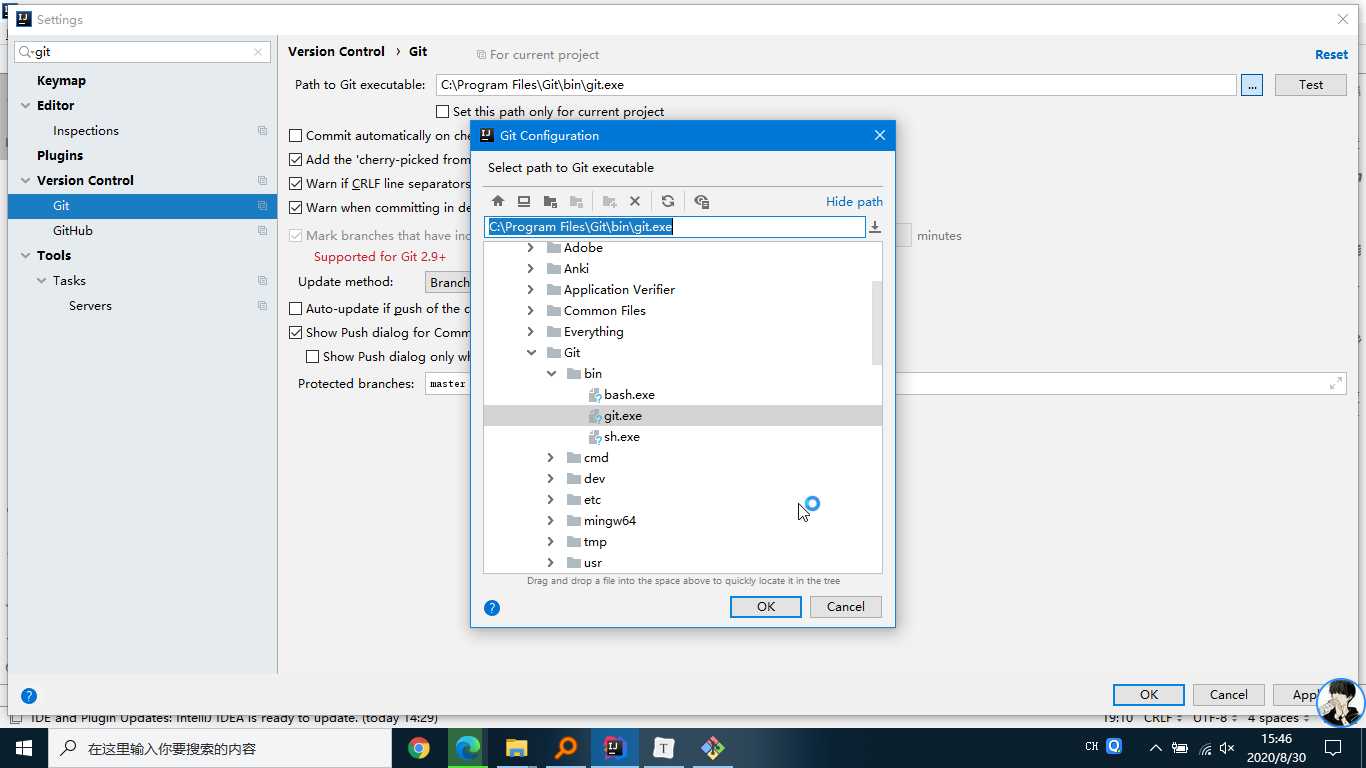Go to Home directory in file chooser
The image size is (1366, 768).
pyautogui.click(x=498, y=201)
